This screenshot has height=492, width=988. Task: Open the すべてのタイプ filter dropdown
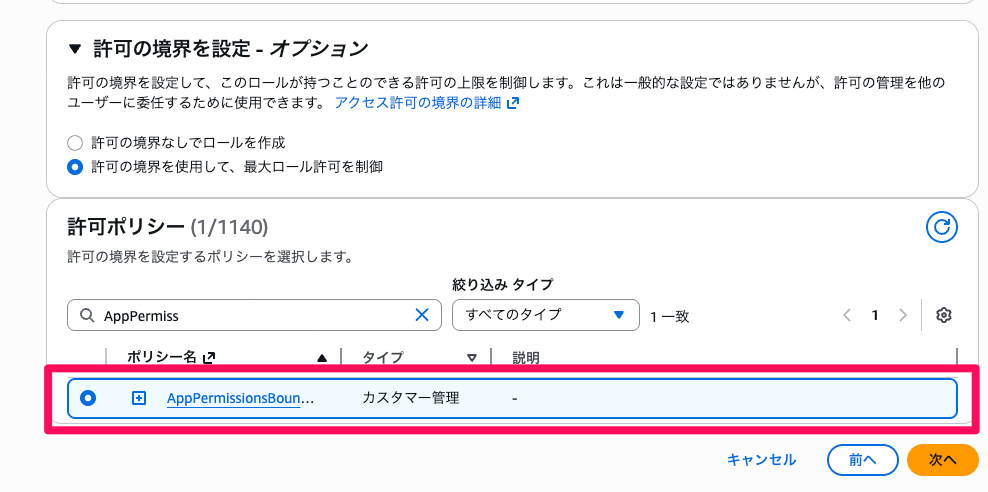[545, 315]
